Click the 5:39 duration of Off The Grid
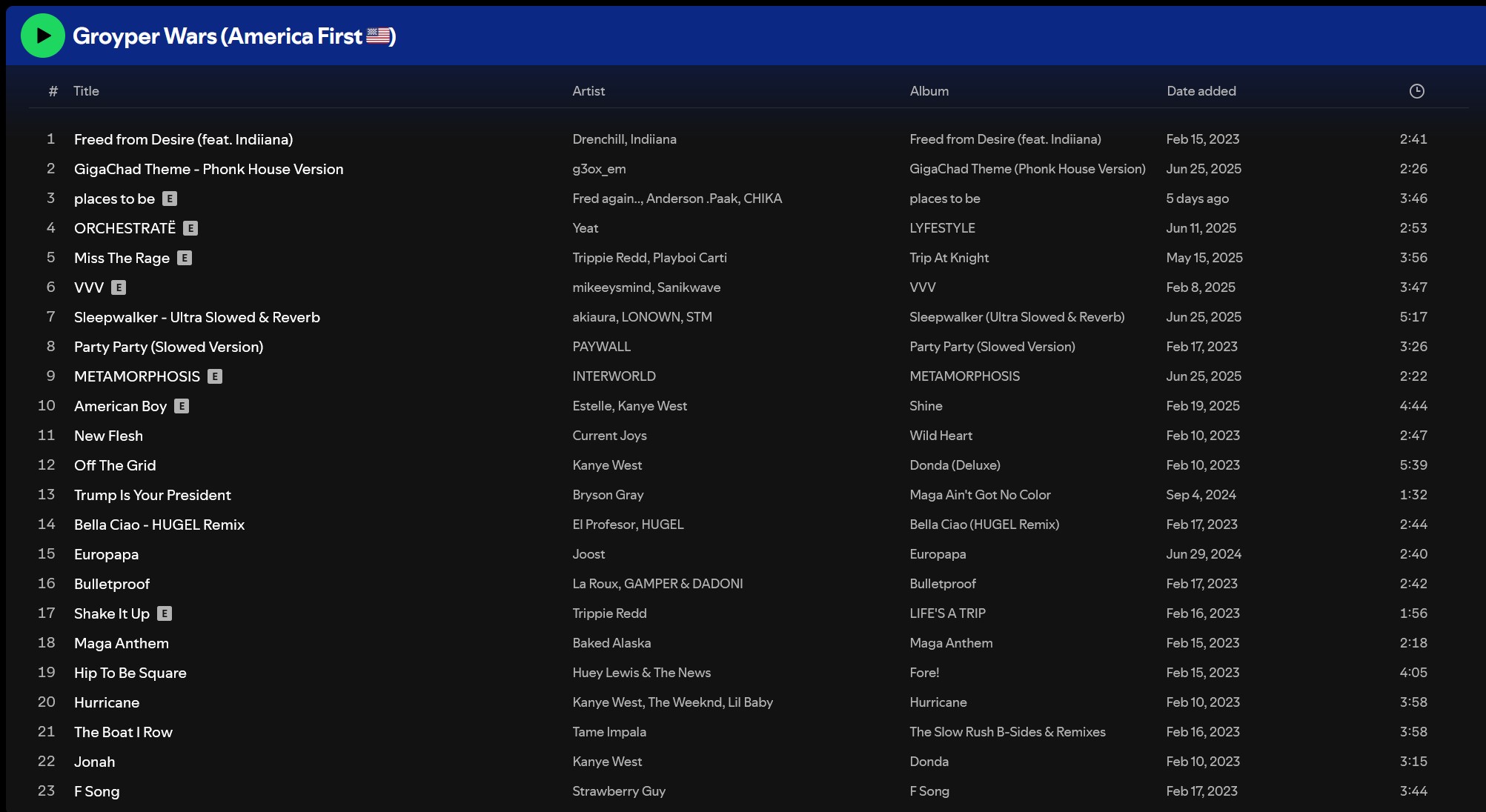Viewport: 1486px width, 812px height. point(1413,465)
